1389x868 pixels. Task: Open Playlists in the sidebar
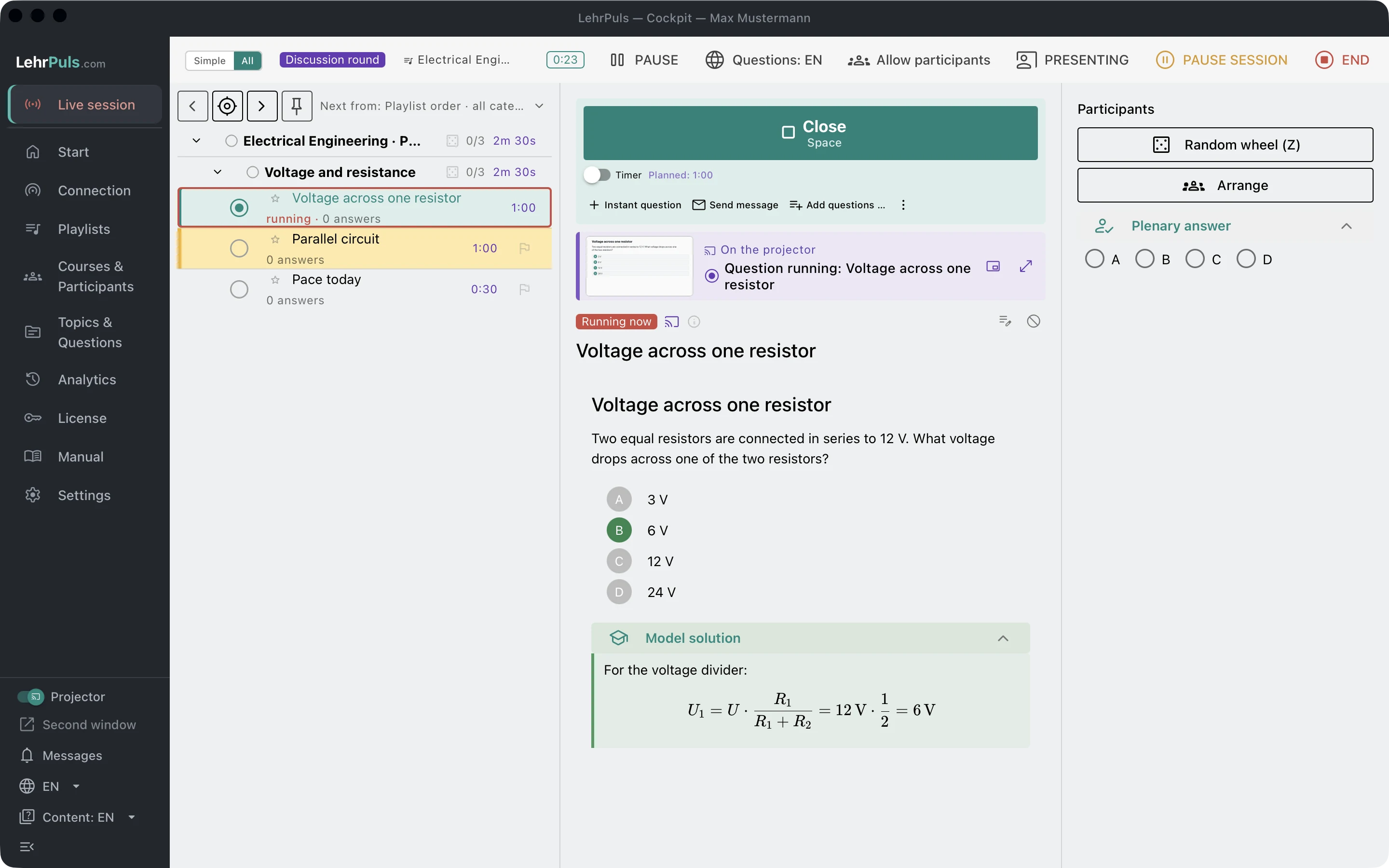(x=84, y=229)
